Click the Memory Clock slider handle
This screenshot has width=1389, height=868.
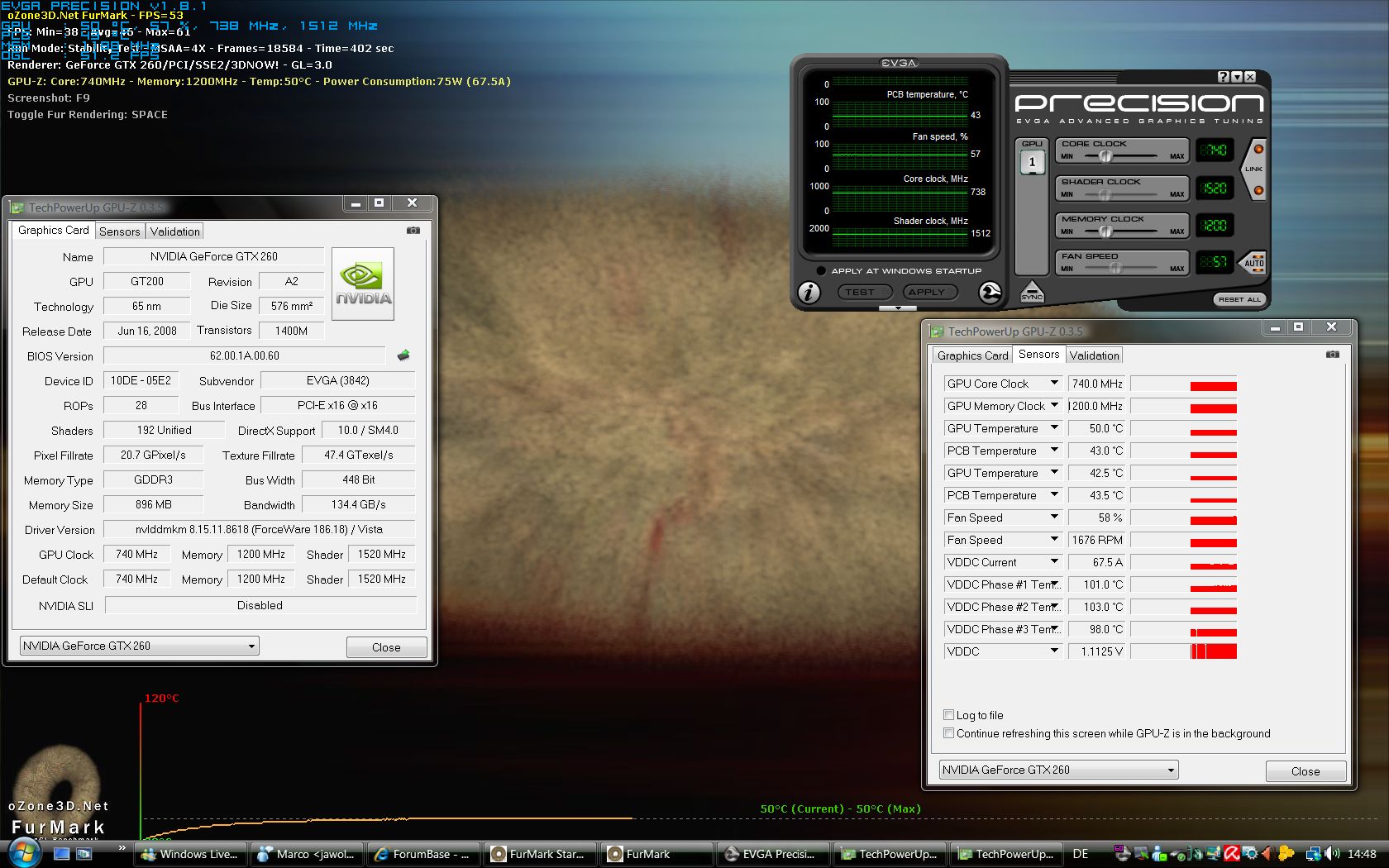1106,231
